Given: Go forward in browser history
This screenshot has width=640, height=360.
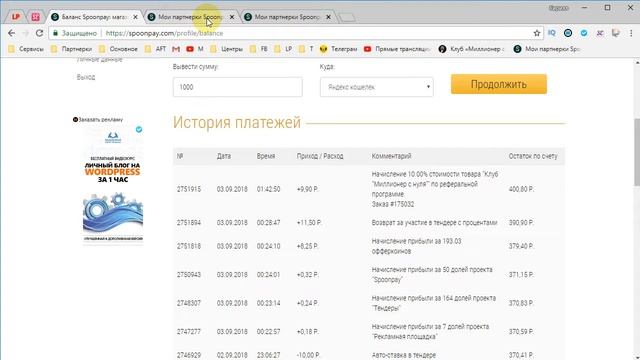Looking at the screenshot, I should [x=25, y=33].
